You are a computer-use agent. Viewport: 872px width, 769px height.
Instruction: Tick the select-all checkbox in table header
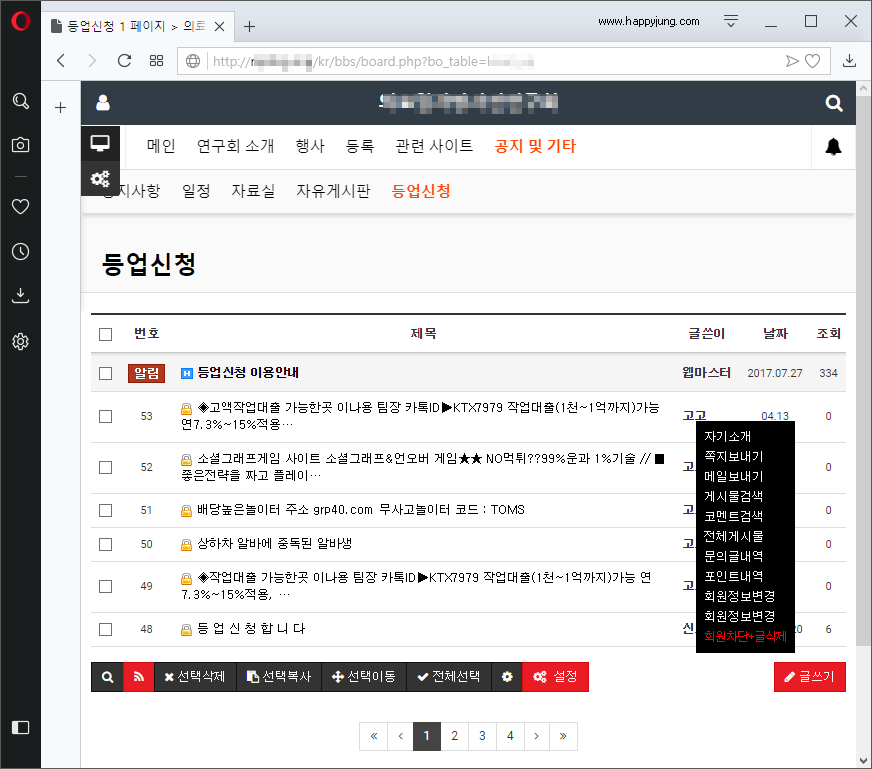[x=105, y=333]
